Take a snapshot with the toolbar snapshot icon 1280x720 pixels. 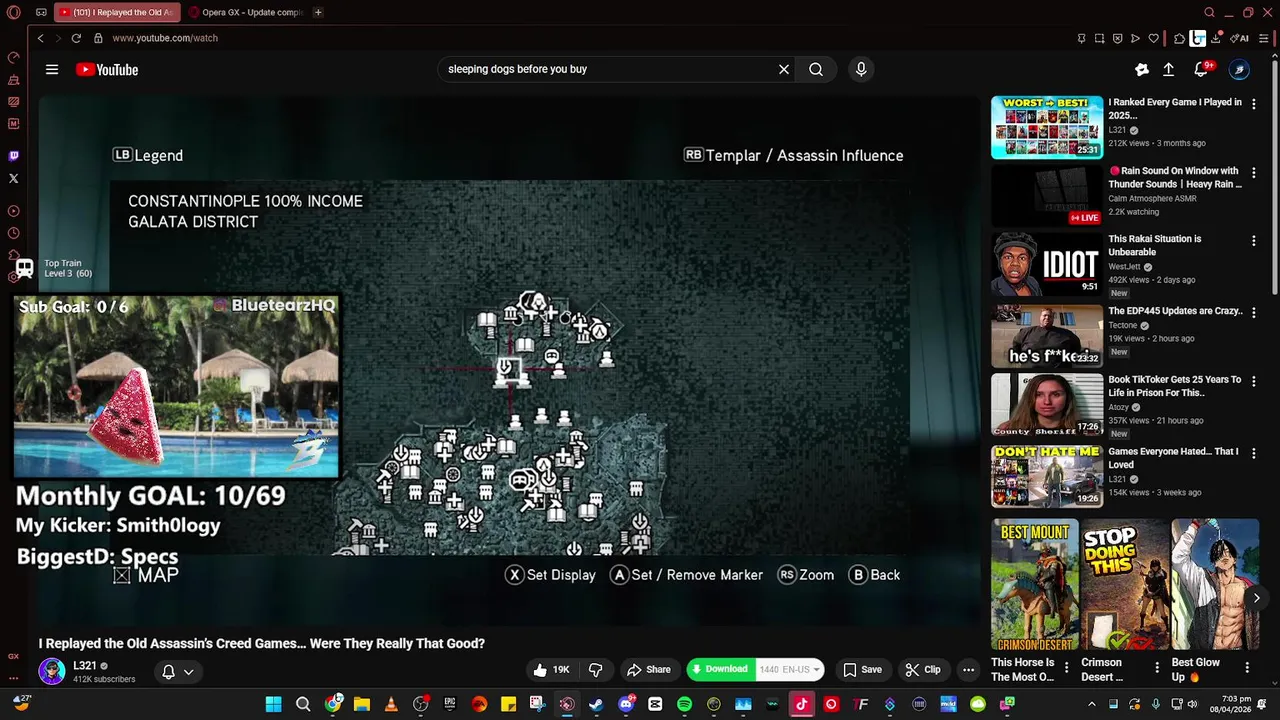1099,38
